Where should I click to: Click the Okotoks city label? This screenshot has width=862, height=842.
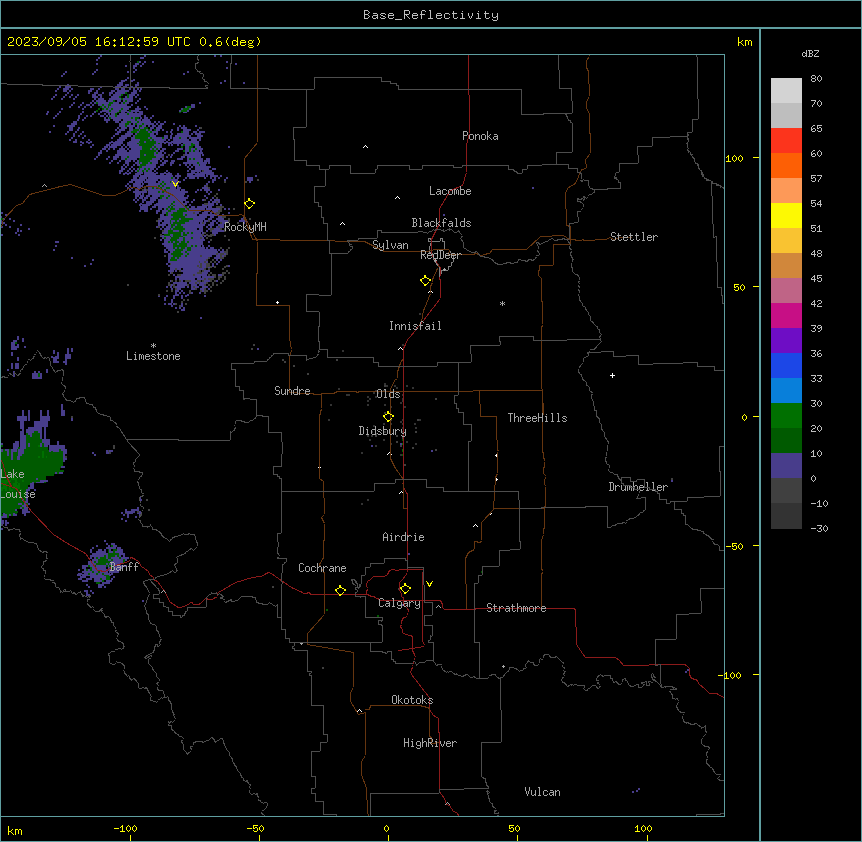click(x=412, y=700)
